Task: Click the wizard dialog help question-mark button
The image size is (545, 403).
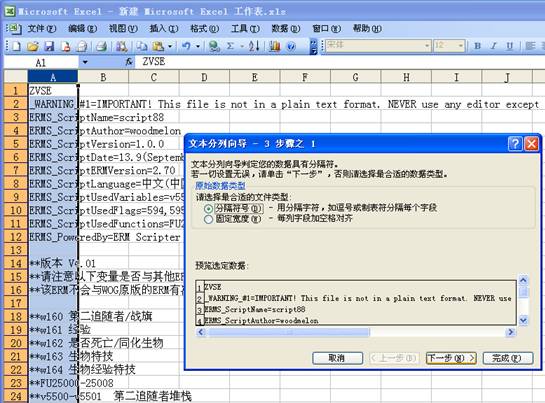Action: [x=515, y=144]
